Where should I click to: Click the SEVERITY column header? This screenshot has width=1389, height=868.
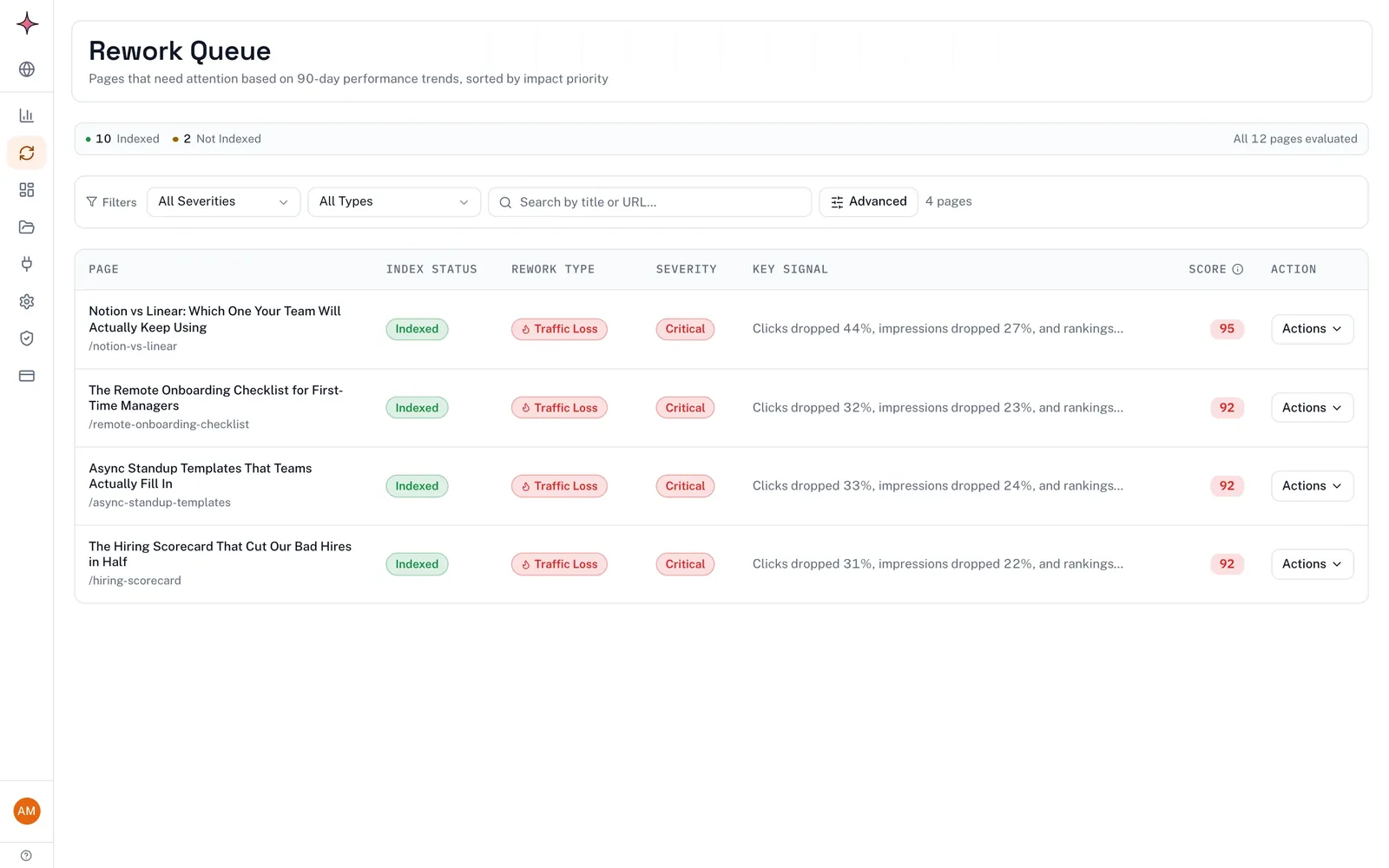pyautogui.click(x=687, y=269)
